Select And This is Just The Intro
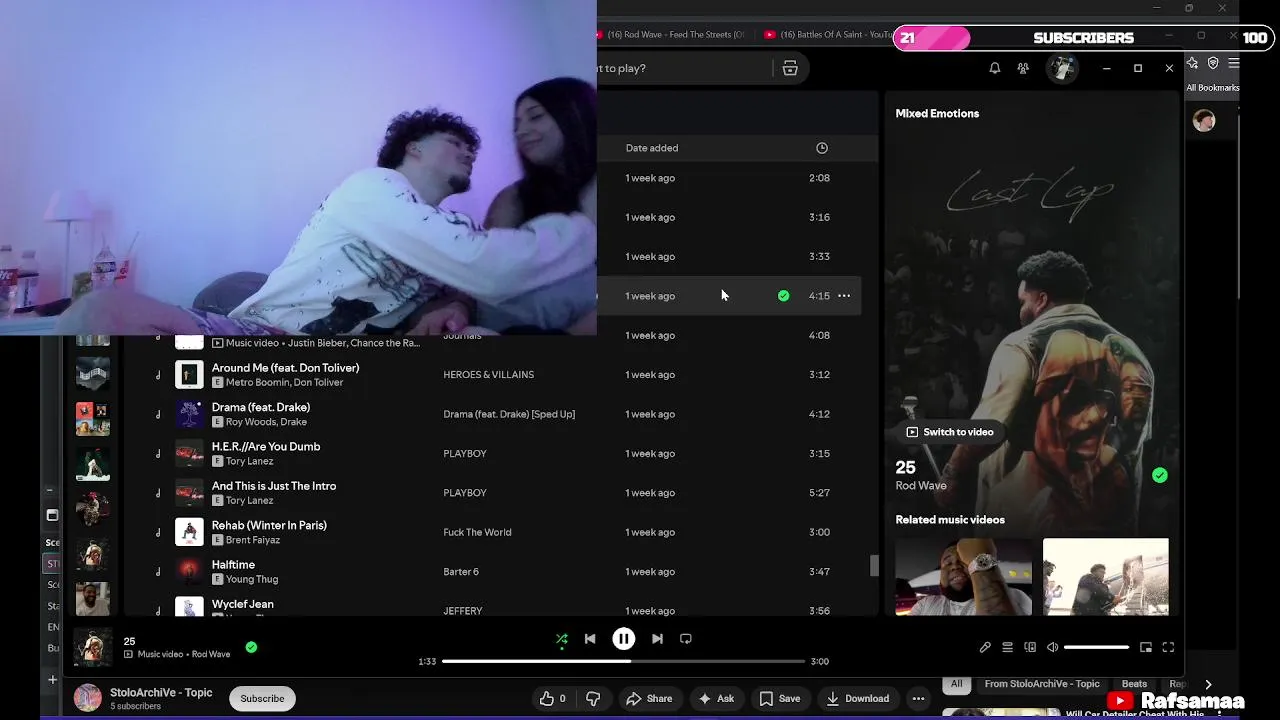This screenshot has width=1280, height=720. click(274, 486)
